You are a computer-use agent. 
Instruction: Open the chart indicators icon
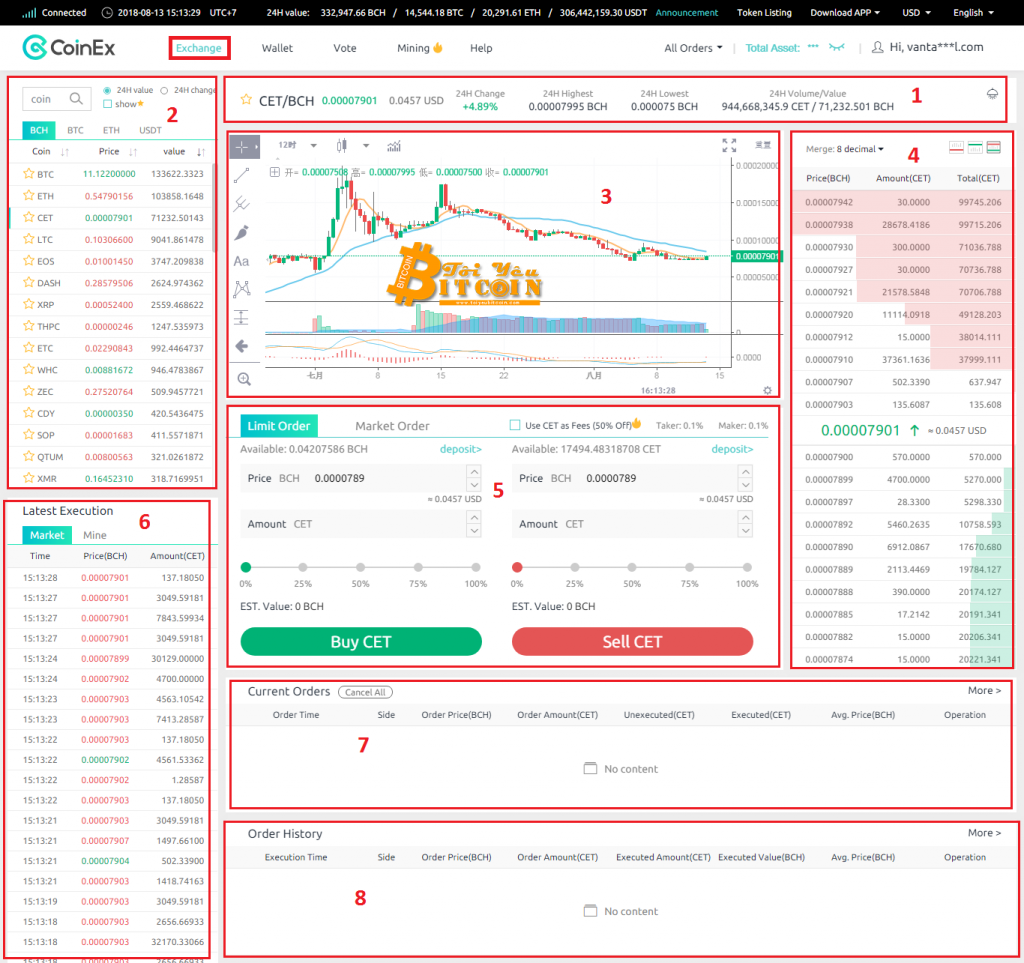(394, 146)
